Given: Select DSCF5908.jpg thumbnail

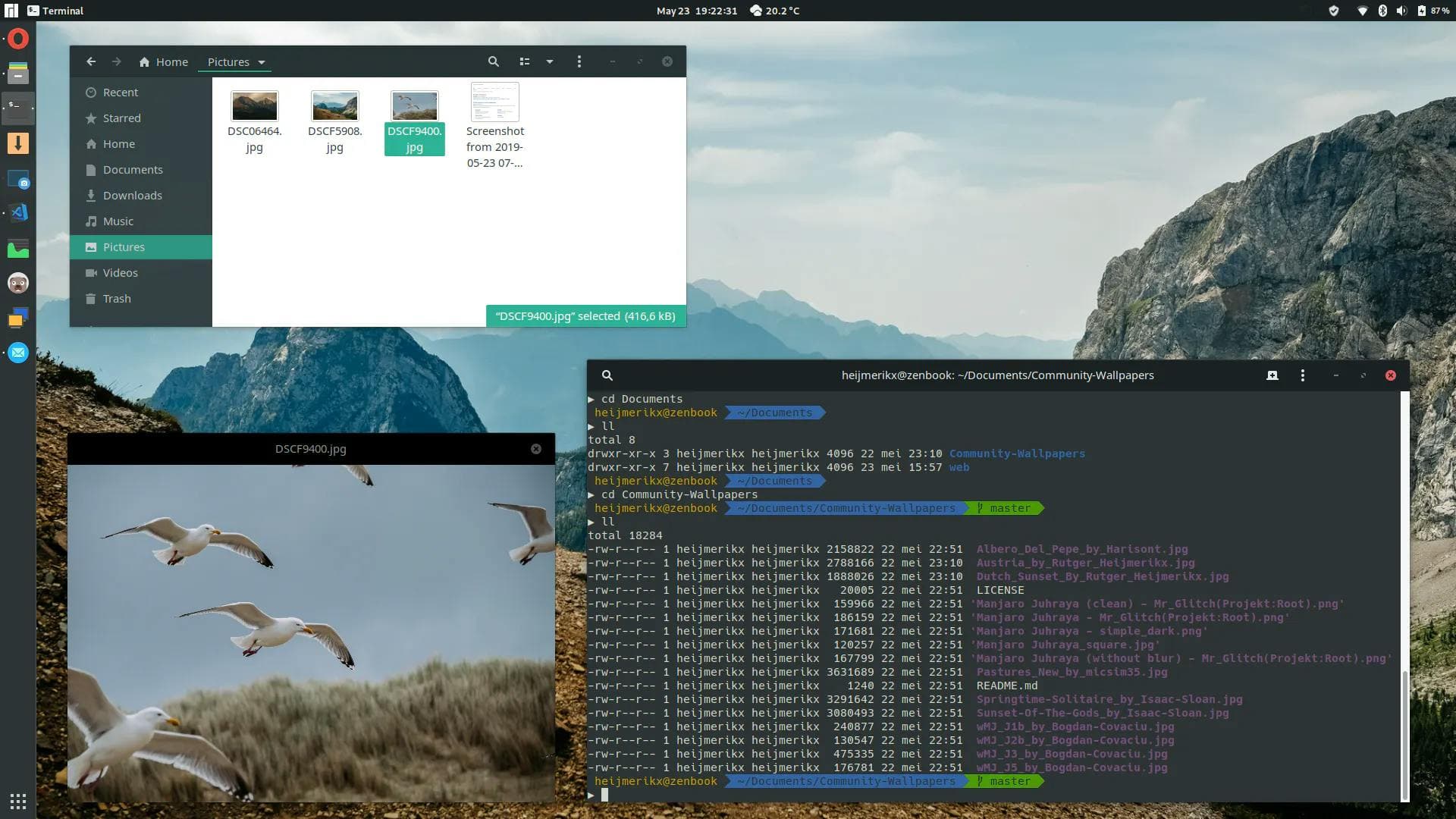Looking at the screenshot, I should pos(334,106).
